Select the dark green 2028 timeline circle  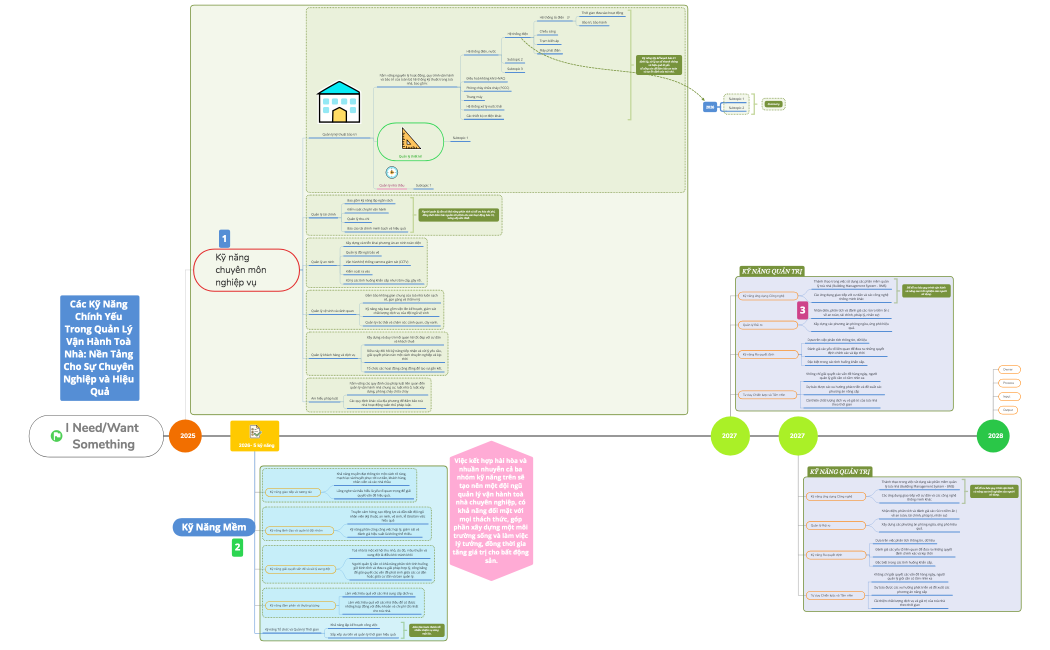pos(995,436)
